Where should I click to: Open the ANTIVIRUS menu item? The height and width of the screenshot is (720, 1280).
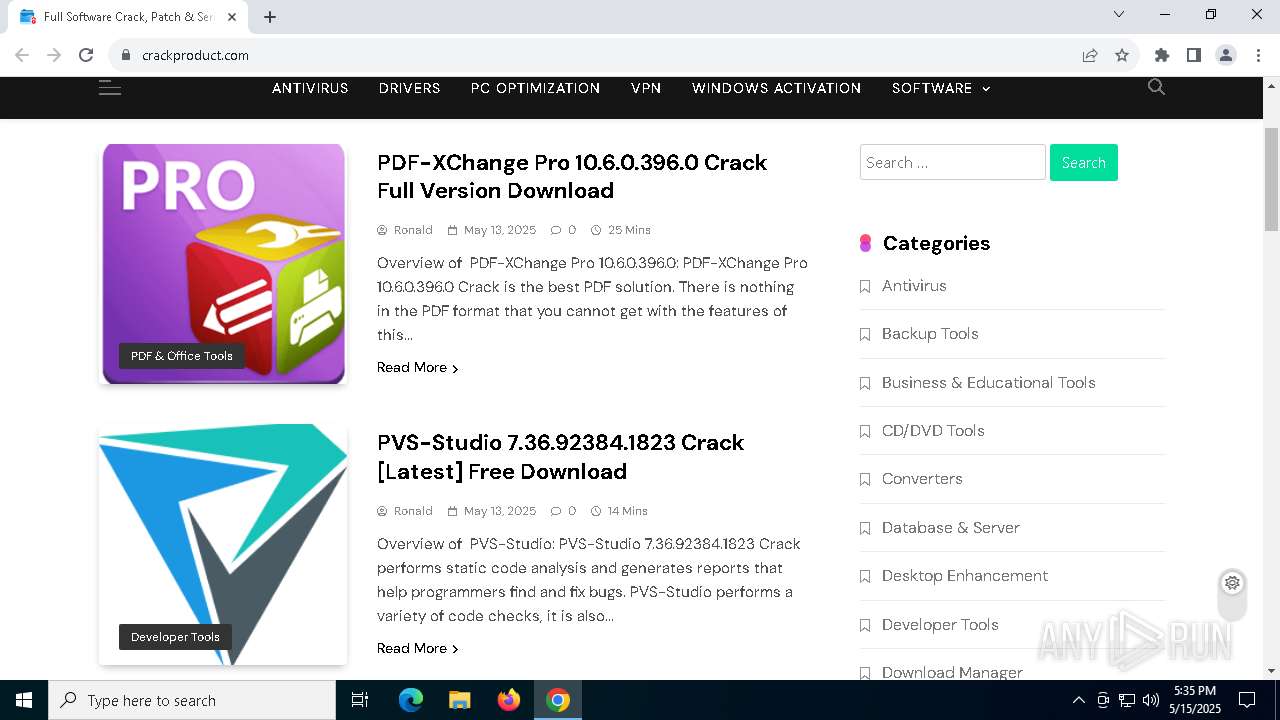tap(310, 88)
